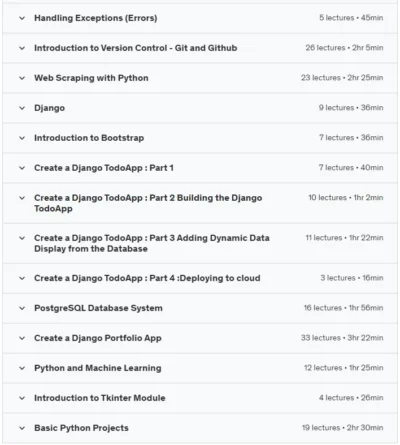
Task: Open the Part 4 Deploying to cloud title
Action: (147, 278)
